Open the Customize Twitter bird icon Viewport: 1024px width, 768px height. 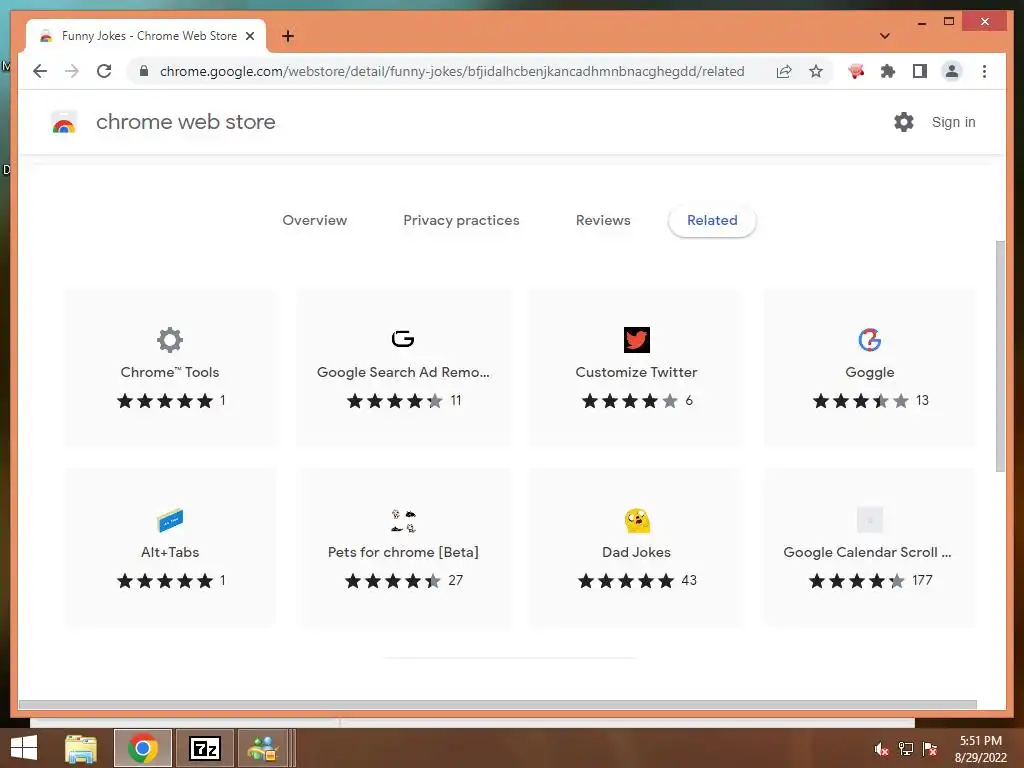point(637,340)
